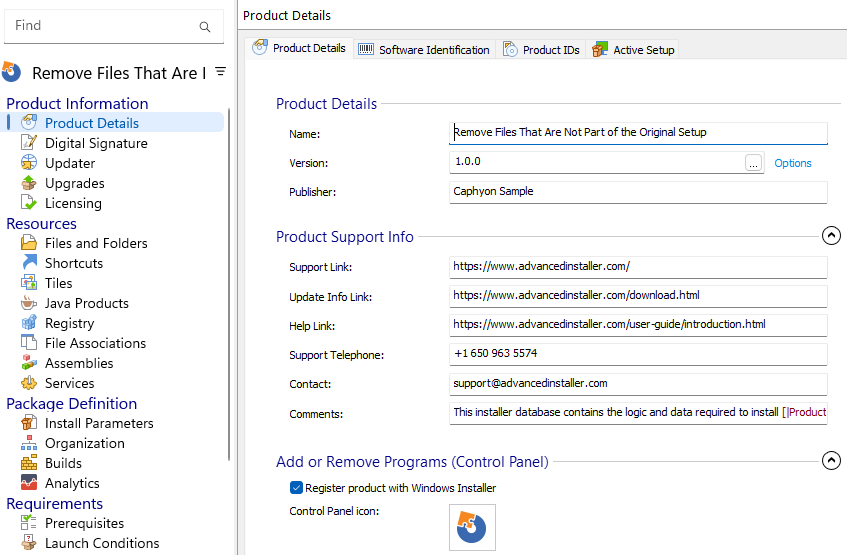Image resolution: width=847 pixels, height=555 pixels.
Task: Click the Registry cubes icon
Action: pyautogui.click(x=29, y=323)
